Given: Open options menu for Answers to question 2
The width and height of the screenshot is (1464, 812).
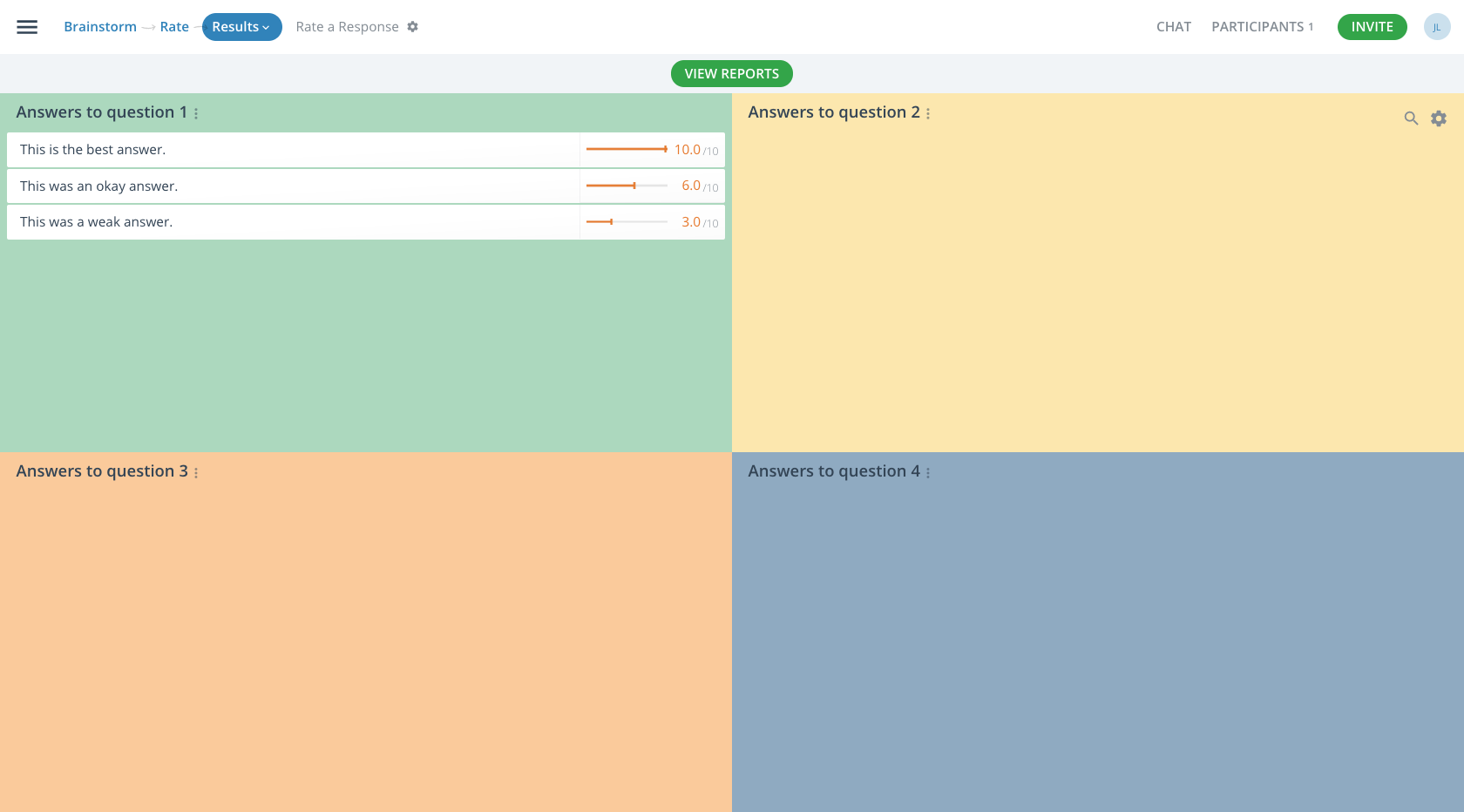Looking at the screenshot, I should [928, 113].
